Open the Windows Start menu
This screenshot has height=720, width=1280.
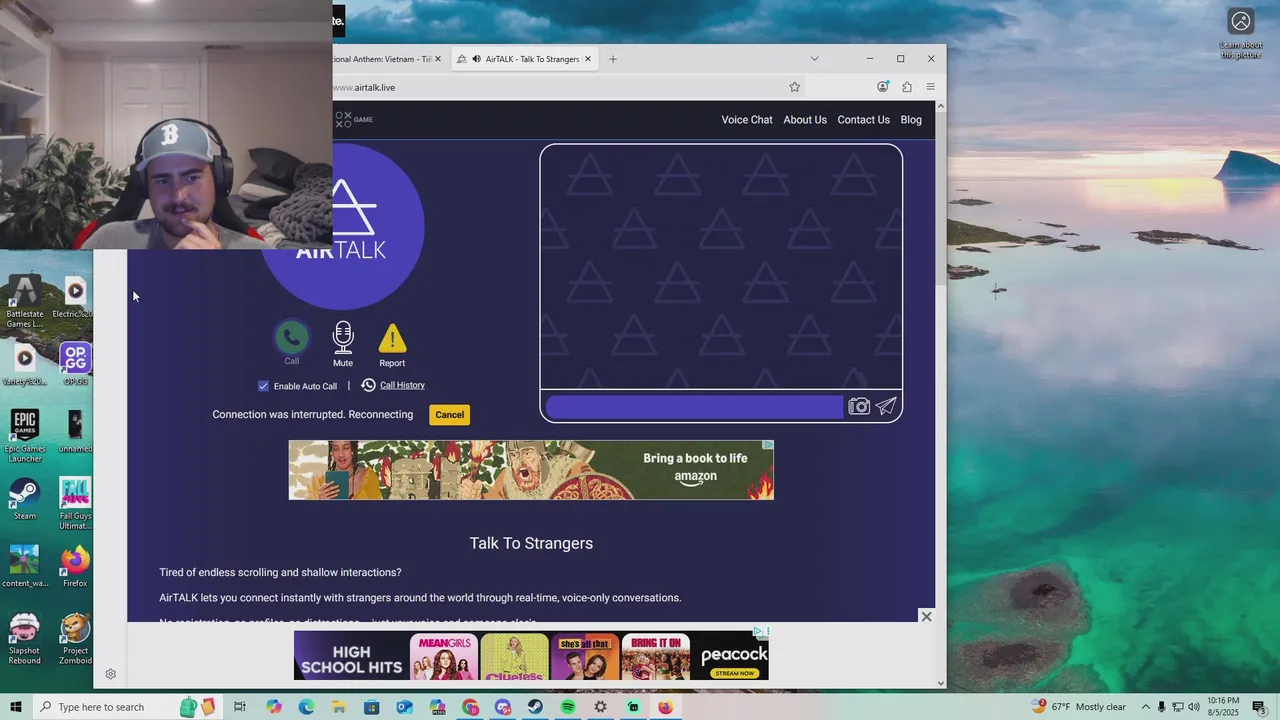click(15, 707)
